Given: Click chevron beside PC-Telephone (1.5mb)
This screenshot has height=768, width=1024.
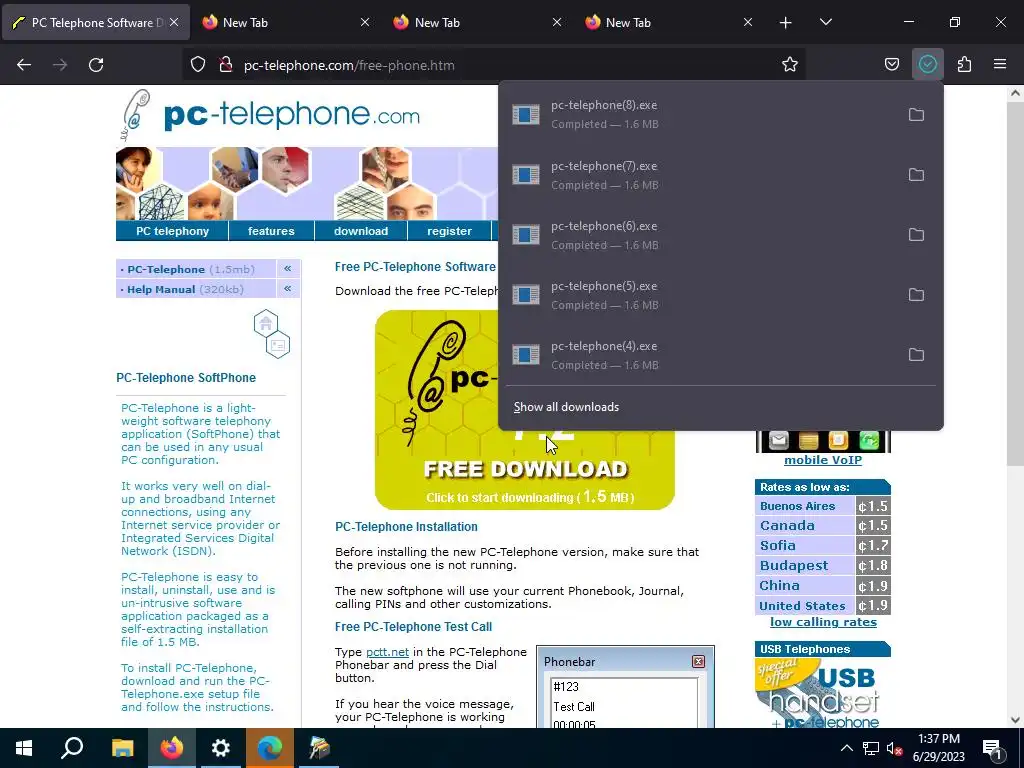Looking at the screenshot, I should coord(287,268).
